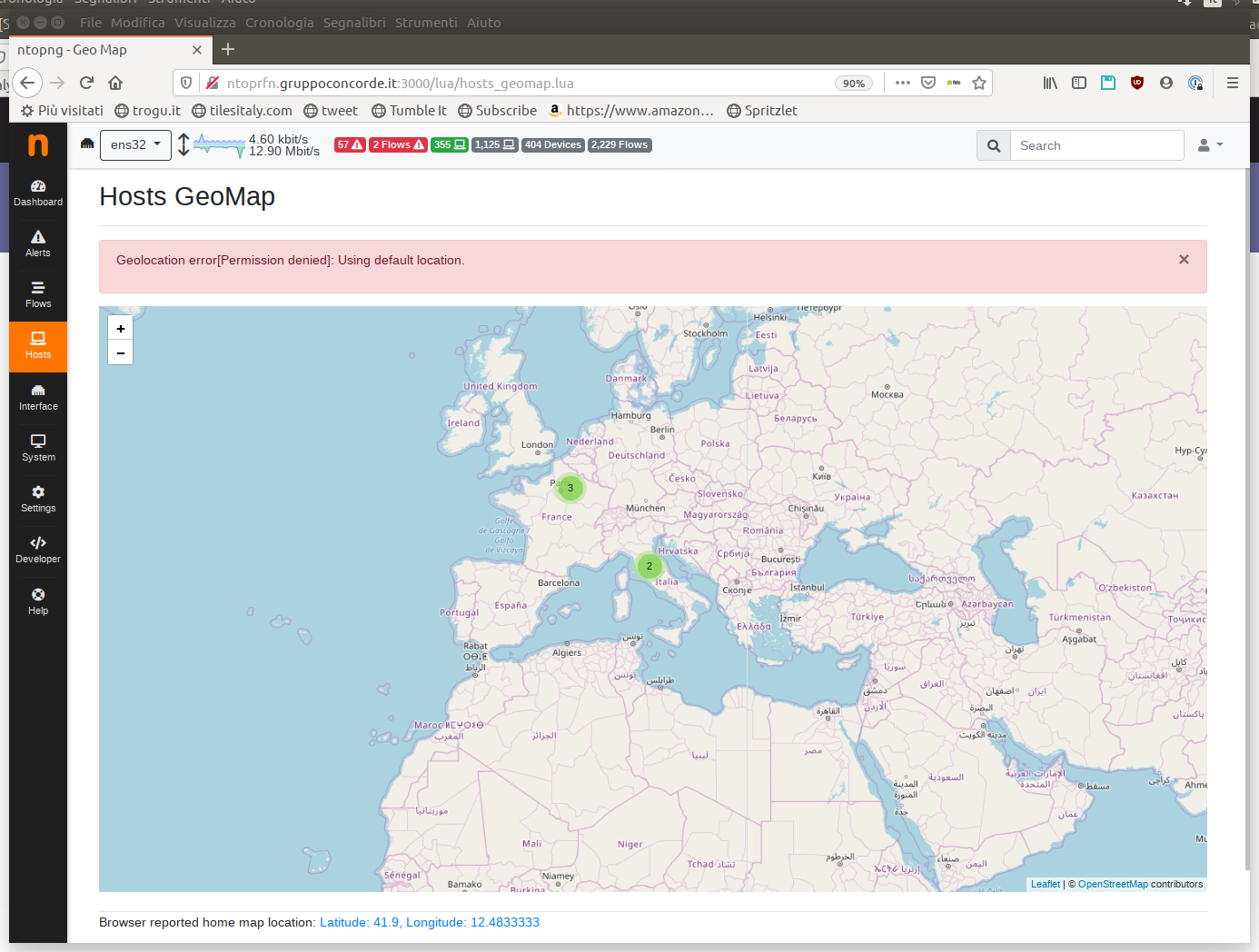The width and height of the screenshot is (1259, 952).
Task: Bookmark this page with the star icon
Action: (979, 83)
